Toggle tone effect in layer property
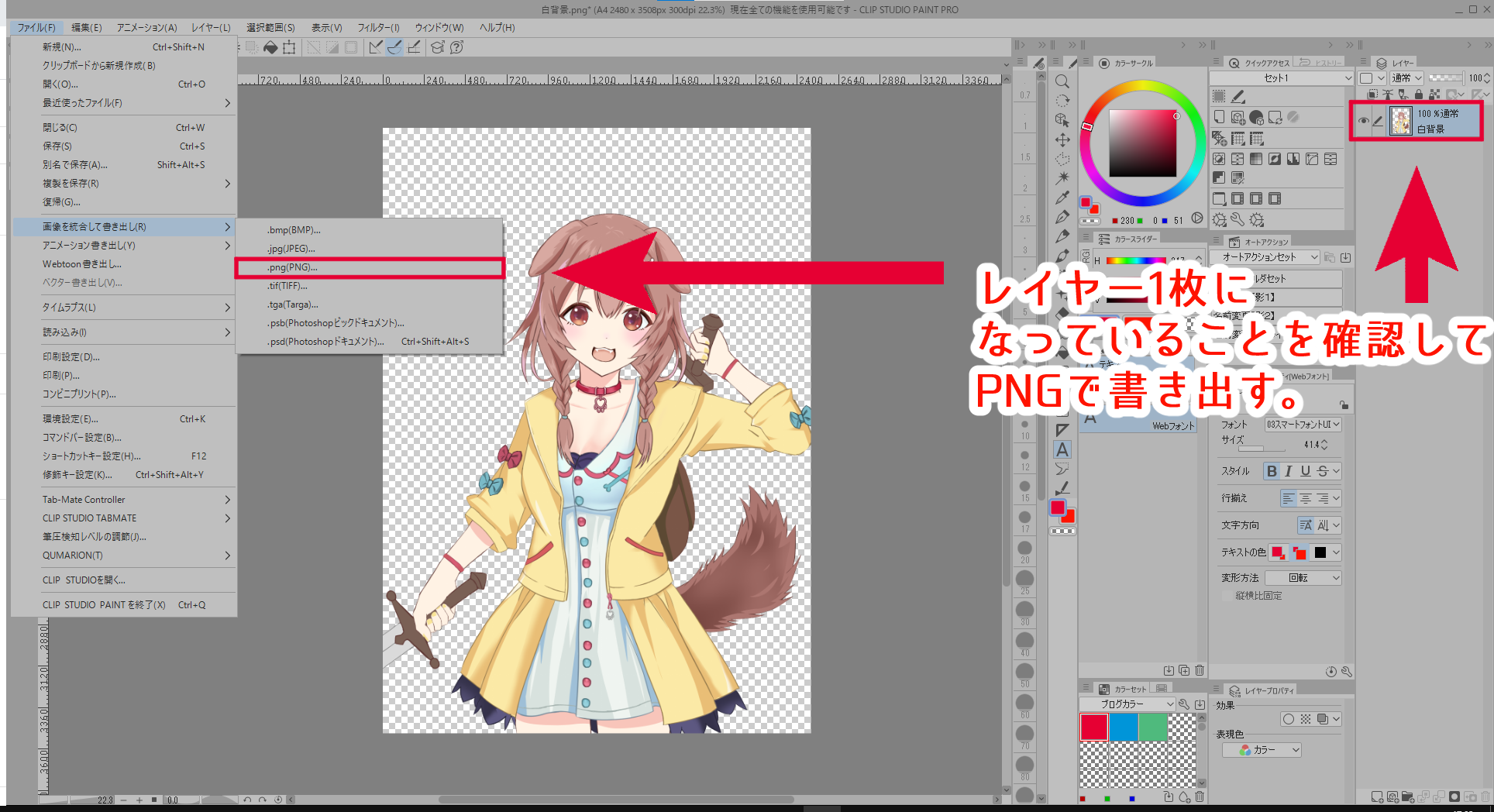The width and height of the screenshot is (1494, 812). pyautogui.click(x=1306, y=719)
